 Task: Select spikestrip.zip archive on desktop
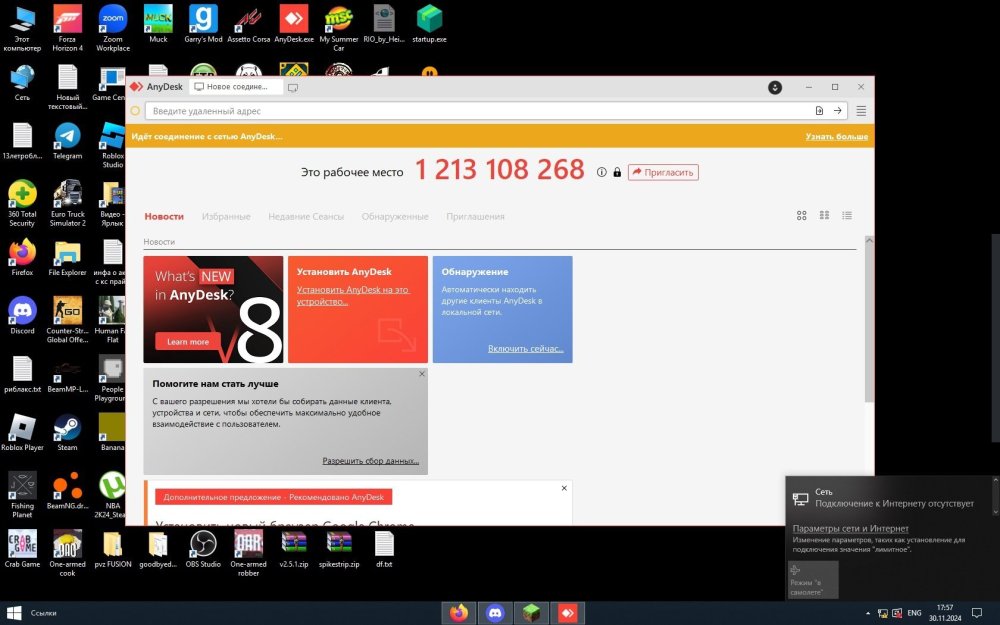click(x=339, y=549)
